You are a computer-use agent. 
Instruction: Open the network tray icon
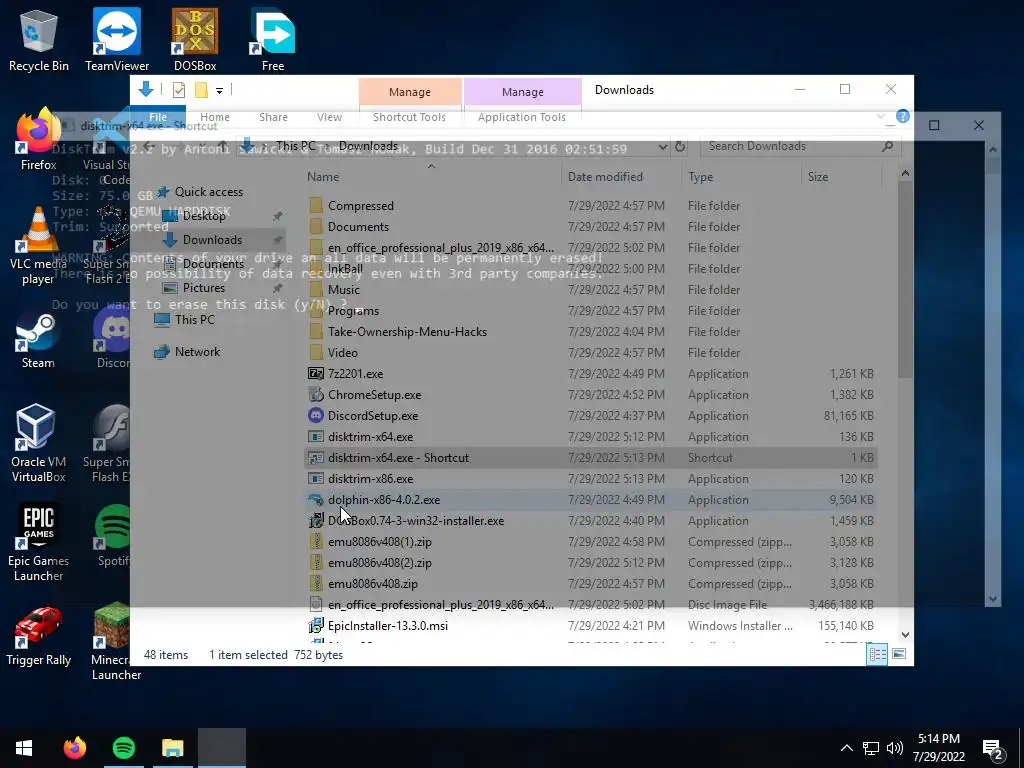pos(871,748)
